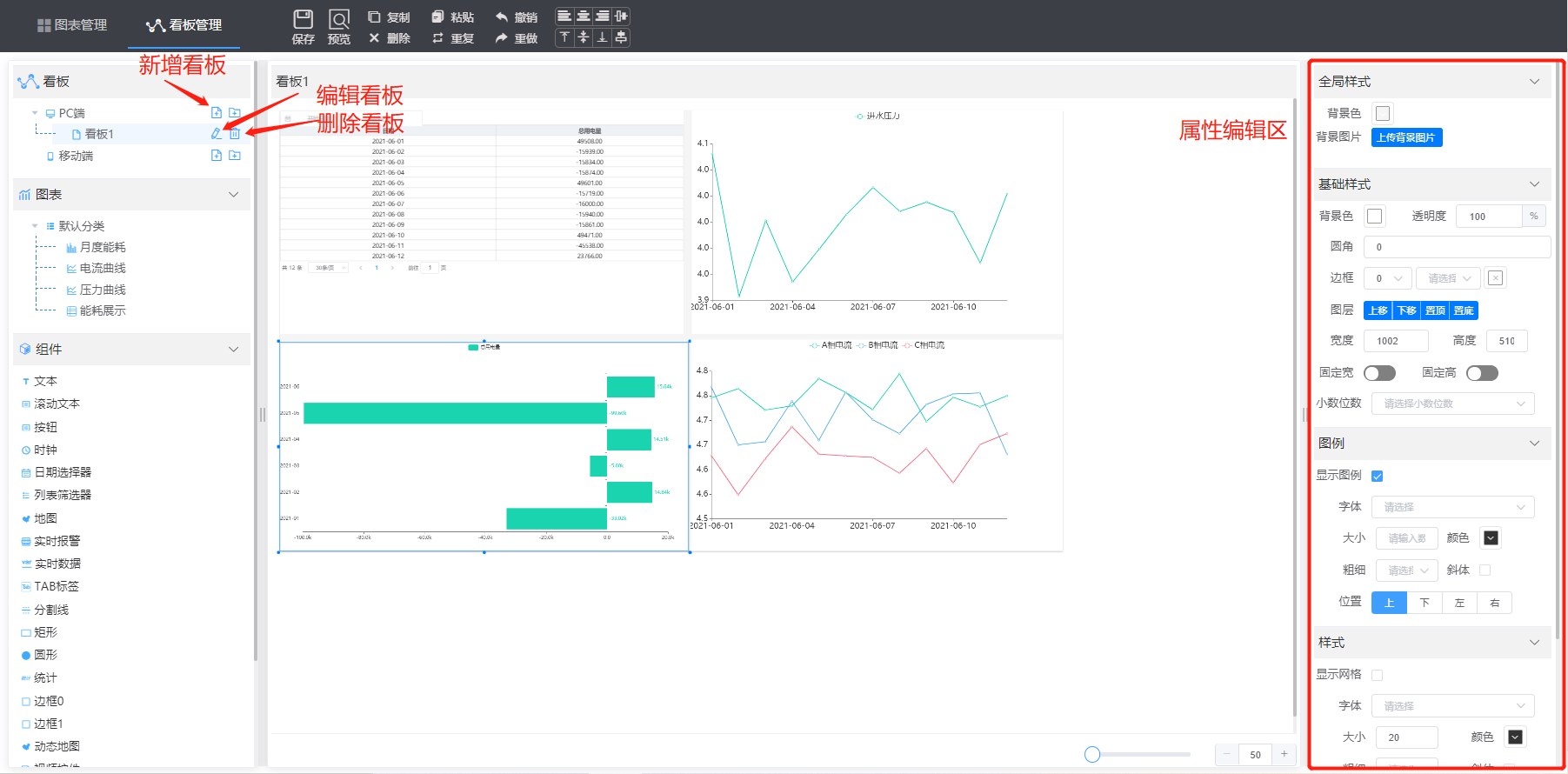
Task: Align selected components horizontally centered
Action: (584, 16)
